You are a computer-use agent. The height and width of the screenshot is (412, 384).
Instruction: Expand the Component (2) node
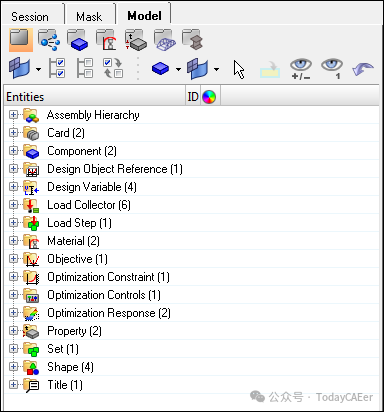click(x=13, y=151)
